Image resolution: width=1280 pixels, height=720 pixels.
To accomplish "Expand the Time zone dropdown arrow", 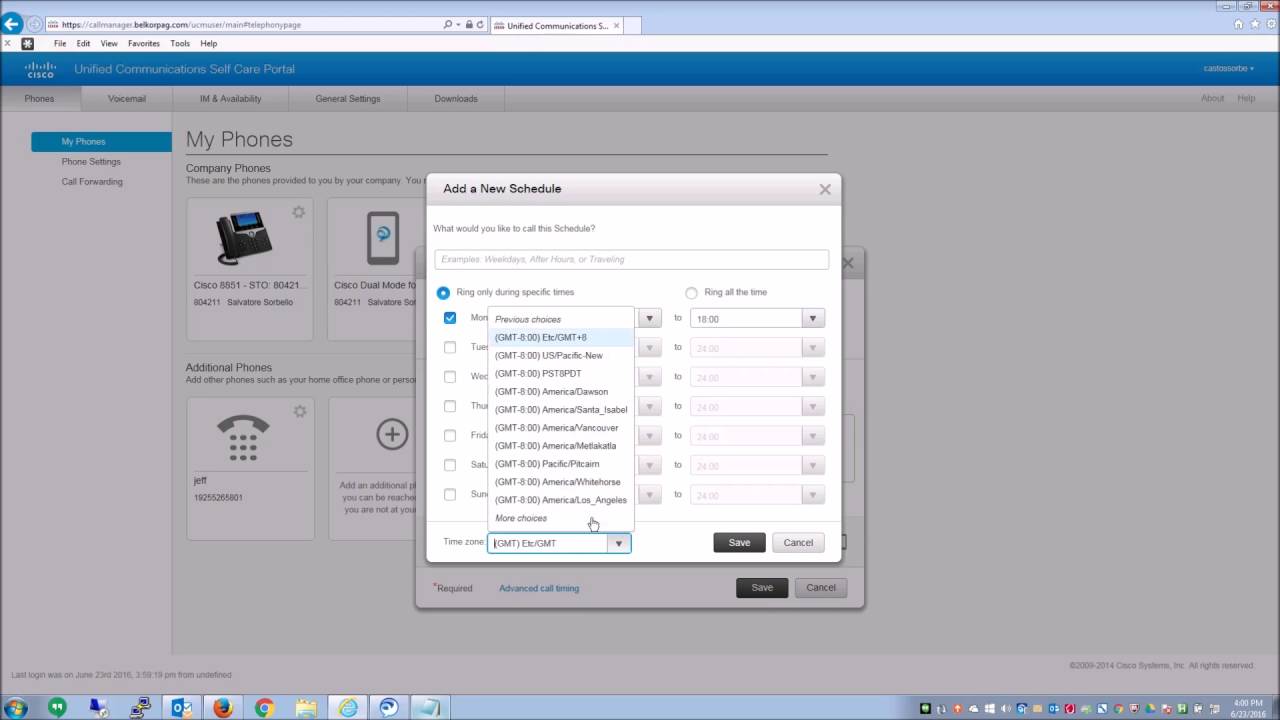I will (x=619, y=543).
